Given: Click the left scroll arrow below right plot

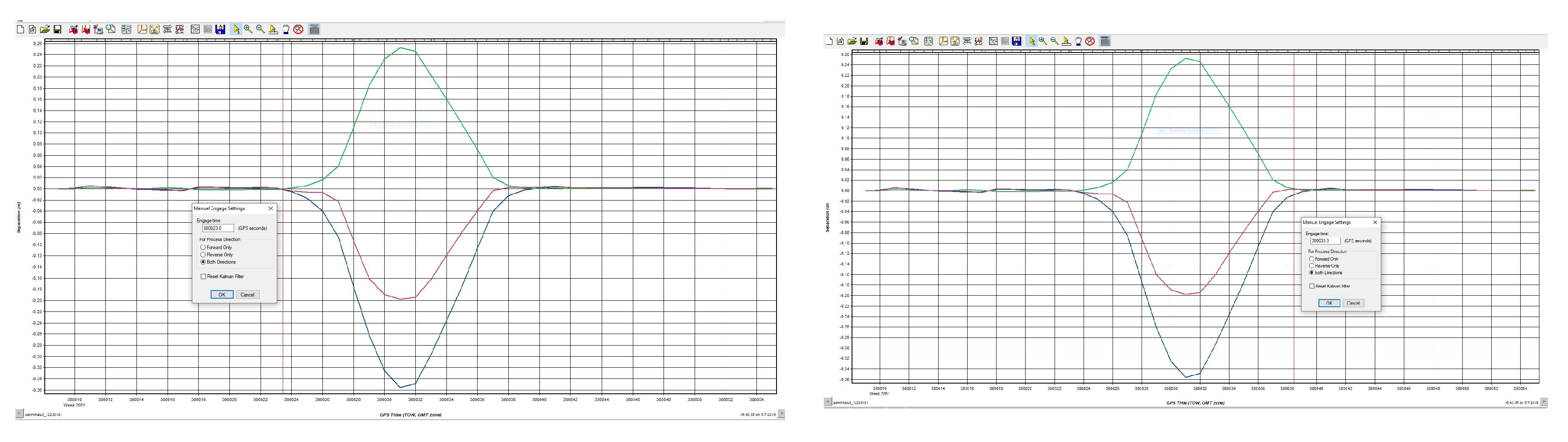Looking at the screenshot, I should pos(827,402).
